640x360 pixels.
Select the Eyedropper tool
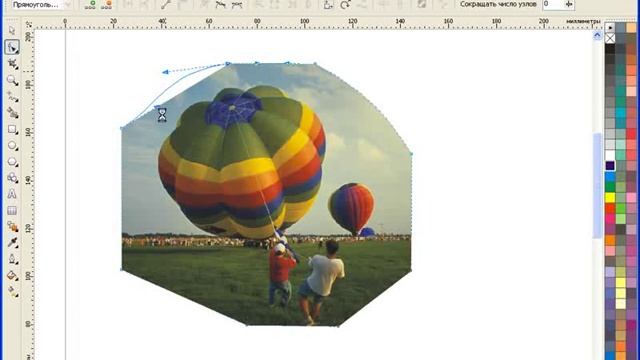tap(12, 243)
